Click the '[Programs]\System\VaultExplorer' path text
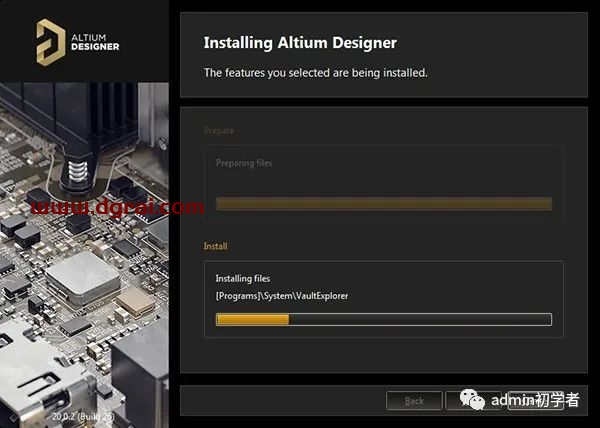 282,296
